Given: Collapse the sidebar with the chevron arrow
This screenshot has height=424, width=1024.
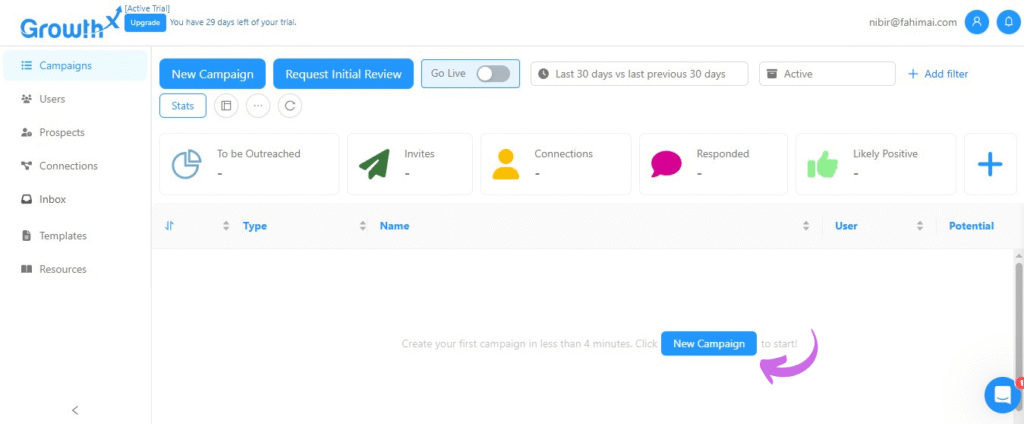Looking at the screenshot, I should (75, 410).
